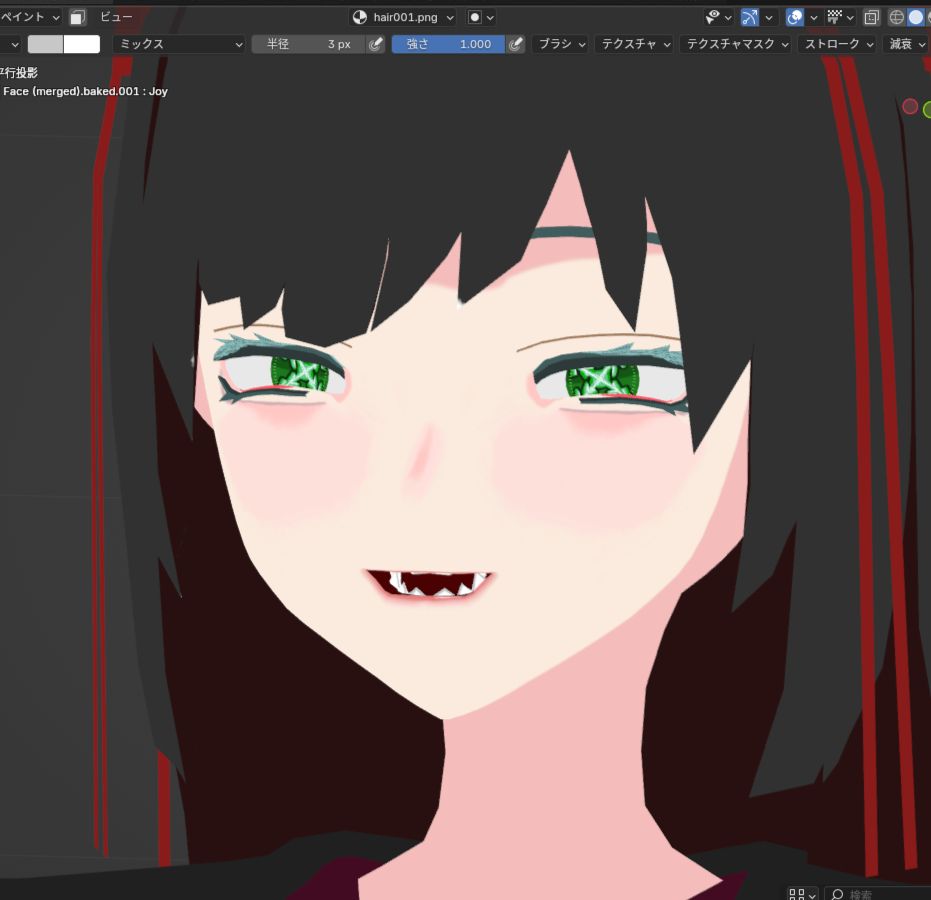This screenshot has height=900, width=931.
Task: Switch to solid viewport shading
Action: [x=916, y=17]
